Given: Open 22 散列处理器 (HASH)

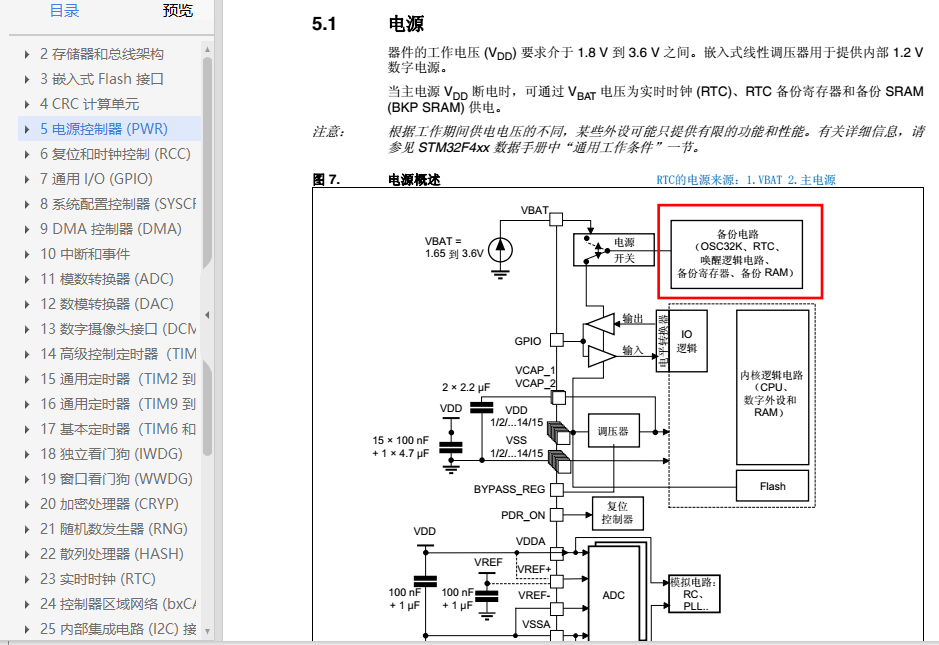Looking at the screenshot, I should 112,554.
